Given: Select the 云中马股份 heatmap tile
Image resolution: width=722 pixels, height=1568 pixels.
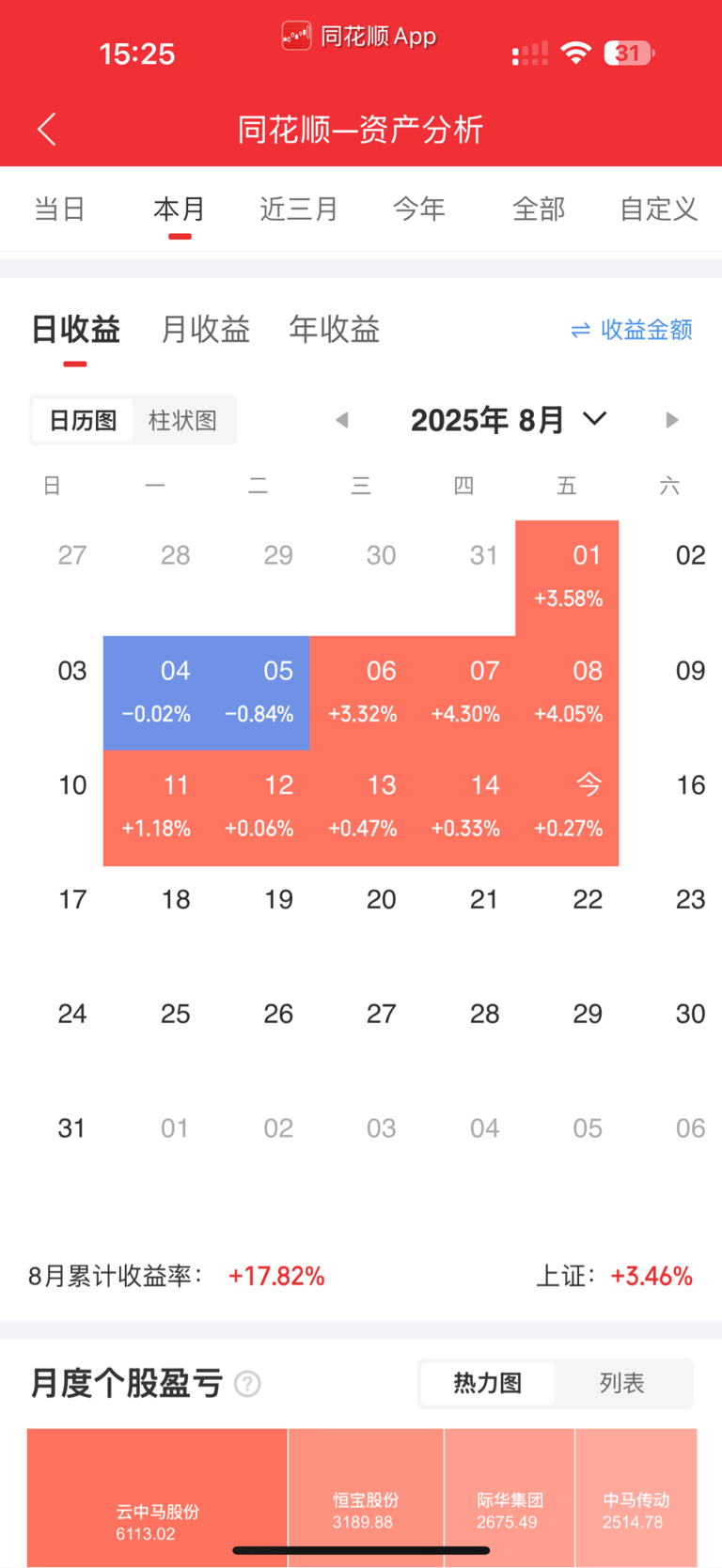Looking at the screenshot, I should coord(157,1498).
